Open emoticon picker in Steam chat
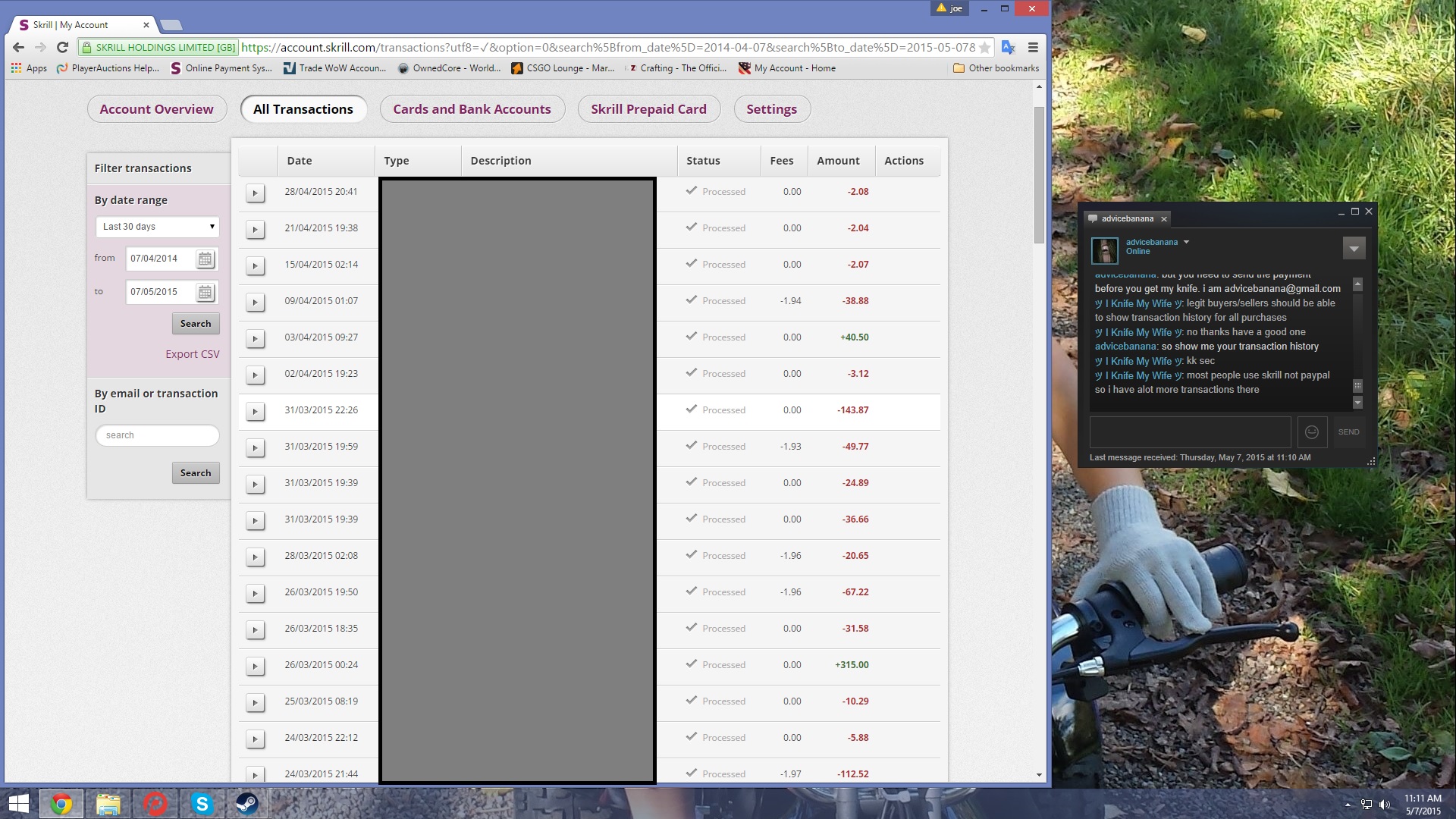The image size is (1456, 819). coord(1312,432)
